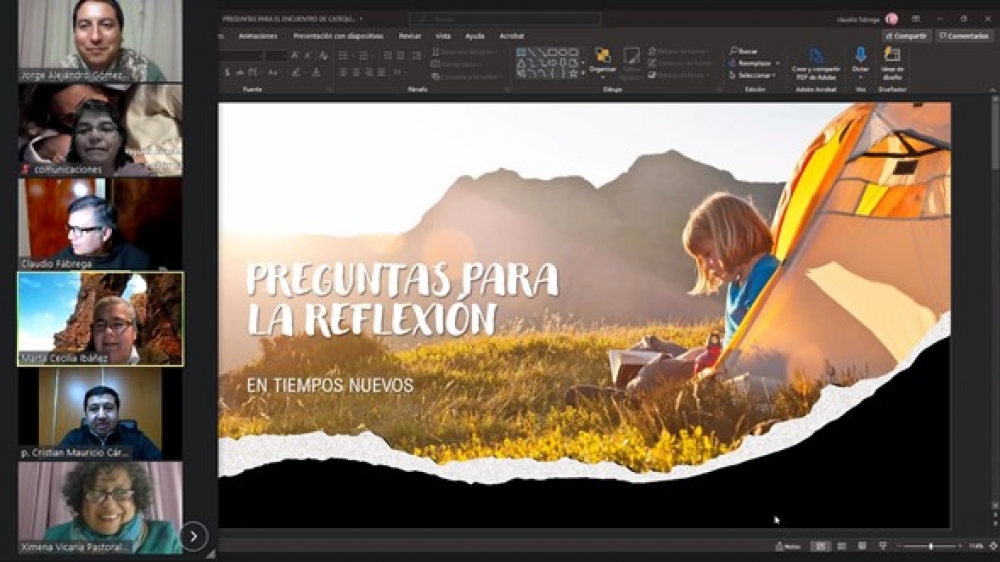This screenshot has width=1000, height=562.
Task: Toggle the Notas pane
Action: (x=789, y=546)
